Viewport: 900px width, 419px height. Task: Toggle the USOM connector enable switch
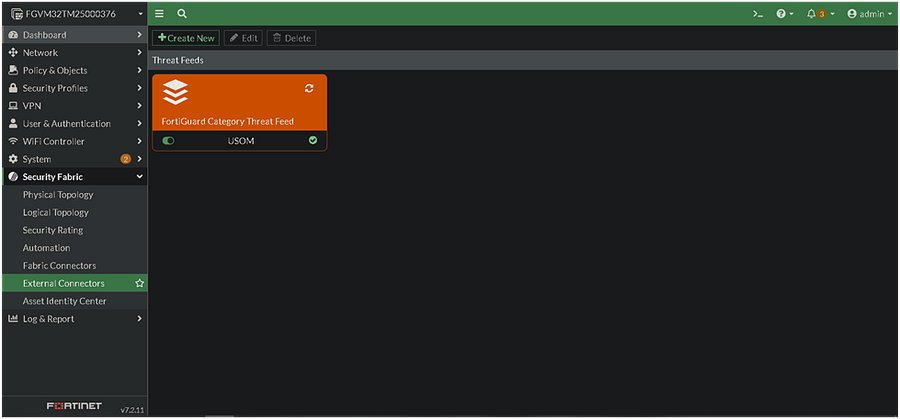pyautogui.click(x=168, y=141)
